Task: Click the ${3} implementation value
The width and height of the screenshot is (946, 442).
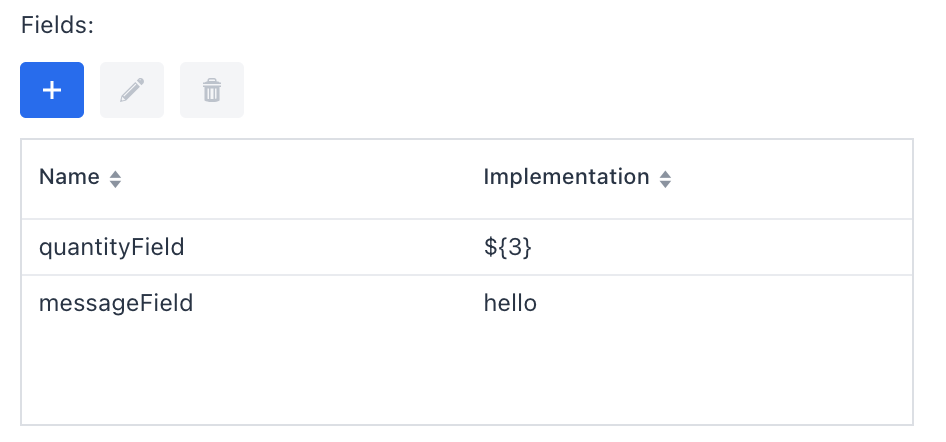Action: coord(507,247)
